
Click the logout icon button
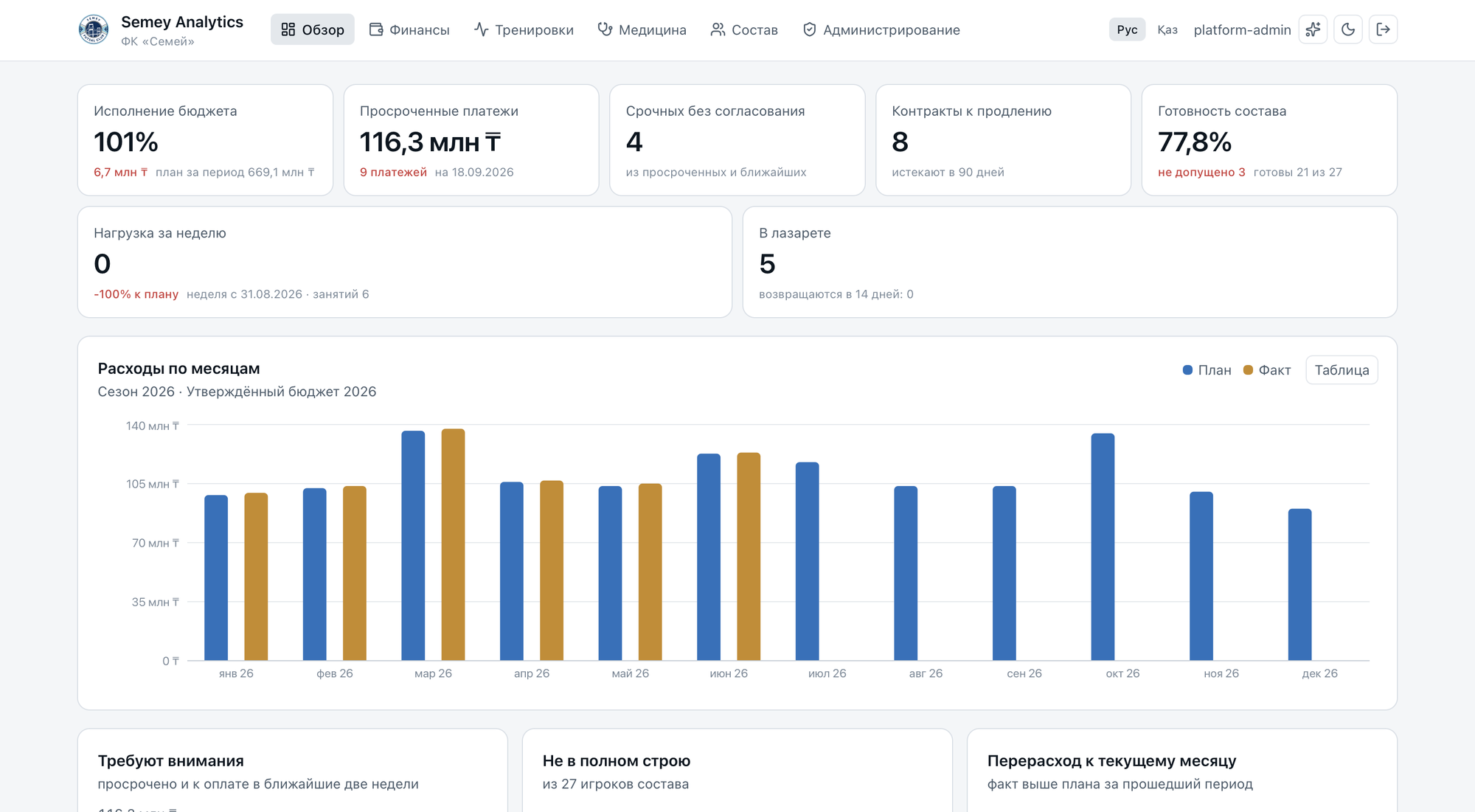pos(1384,30)
